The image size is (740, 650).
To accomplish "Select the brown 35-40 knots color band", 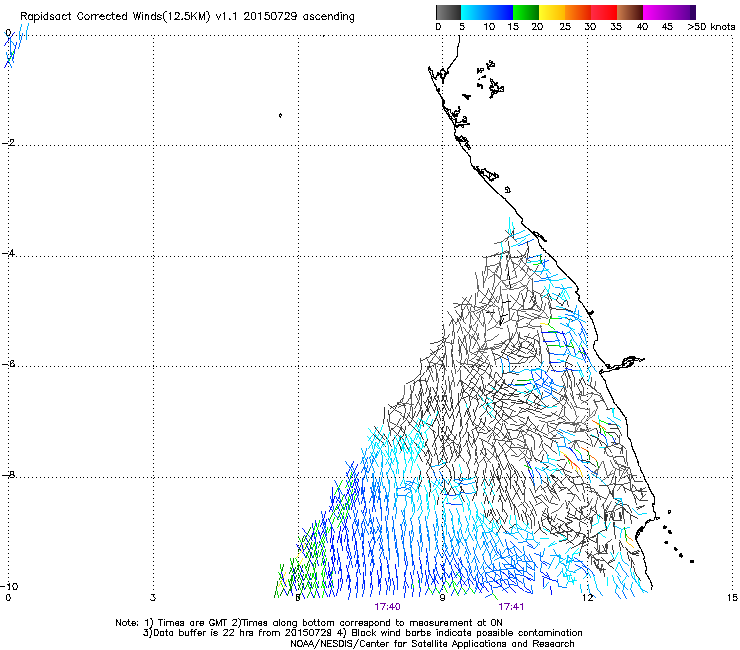I will (630, 12).
